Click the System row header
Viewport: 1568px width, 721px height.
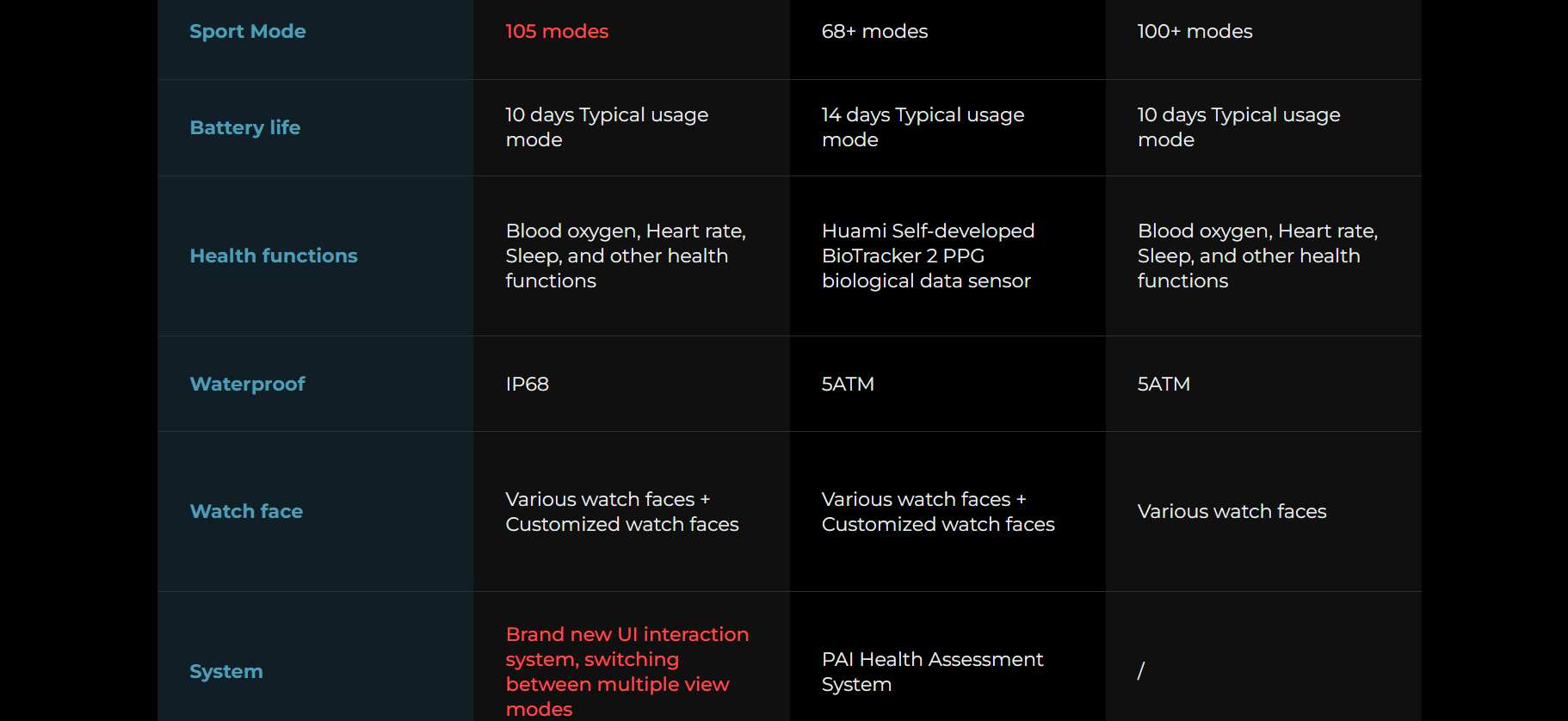226,671
